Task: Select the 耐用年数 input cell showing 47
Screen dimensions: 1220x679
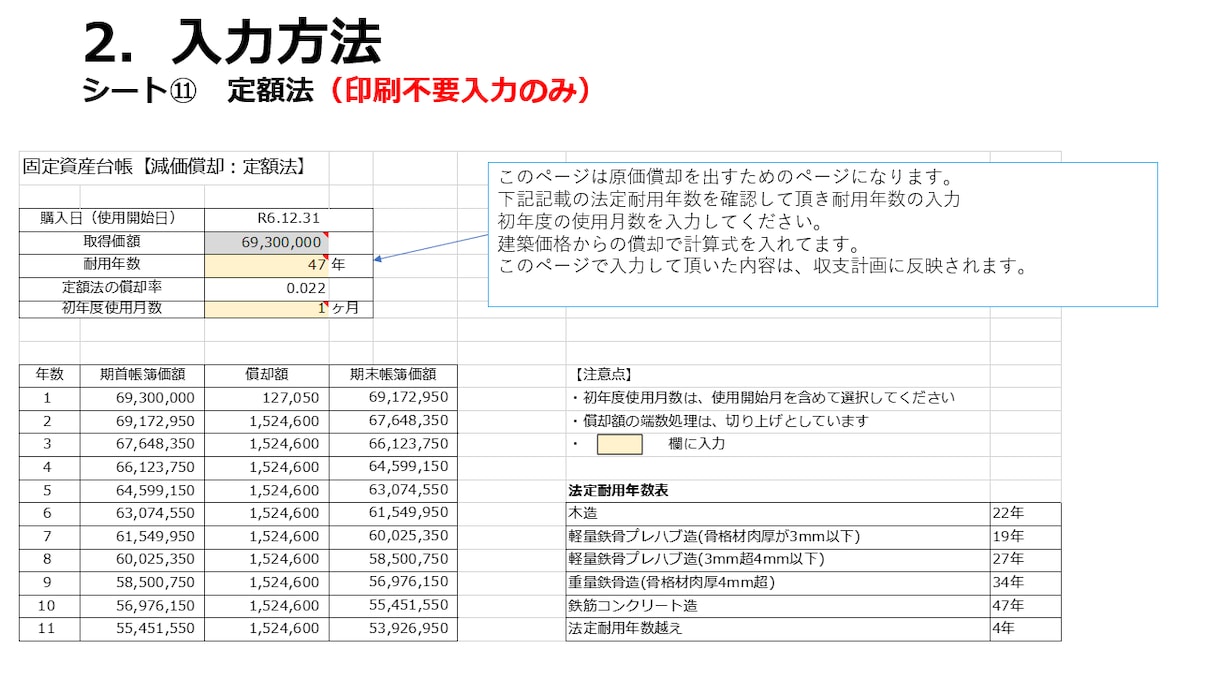Action: pos(267,265)
